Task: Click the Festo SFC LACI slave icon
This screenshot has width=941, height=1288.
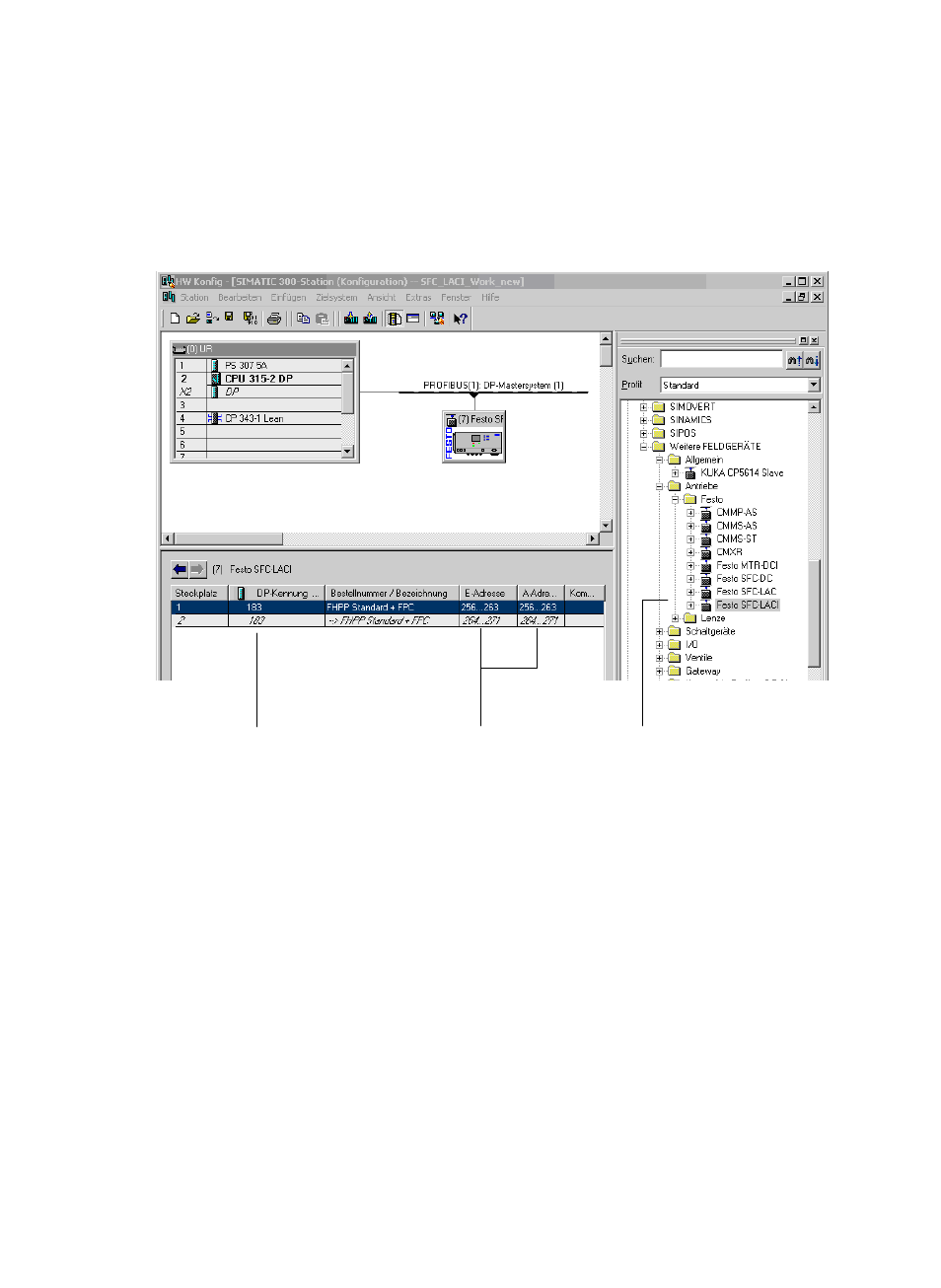Action: coord(474,437)
